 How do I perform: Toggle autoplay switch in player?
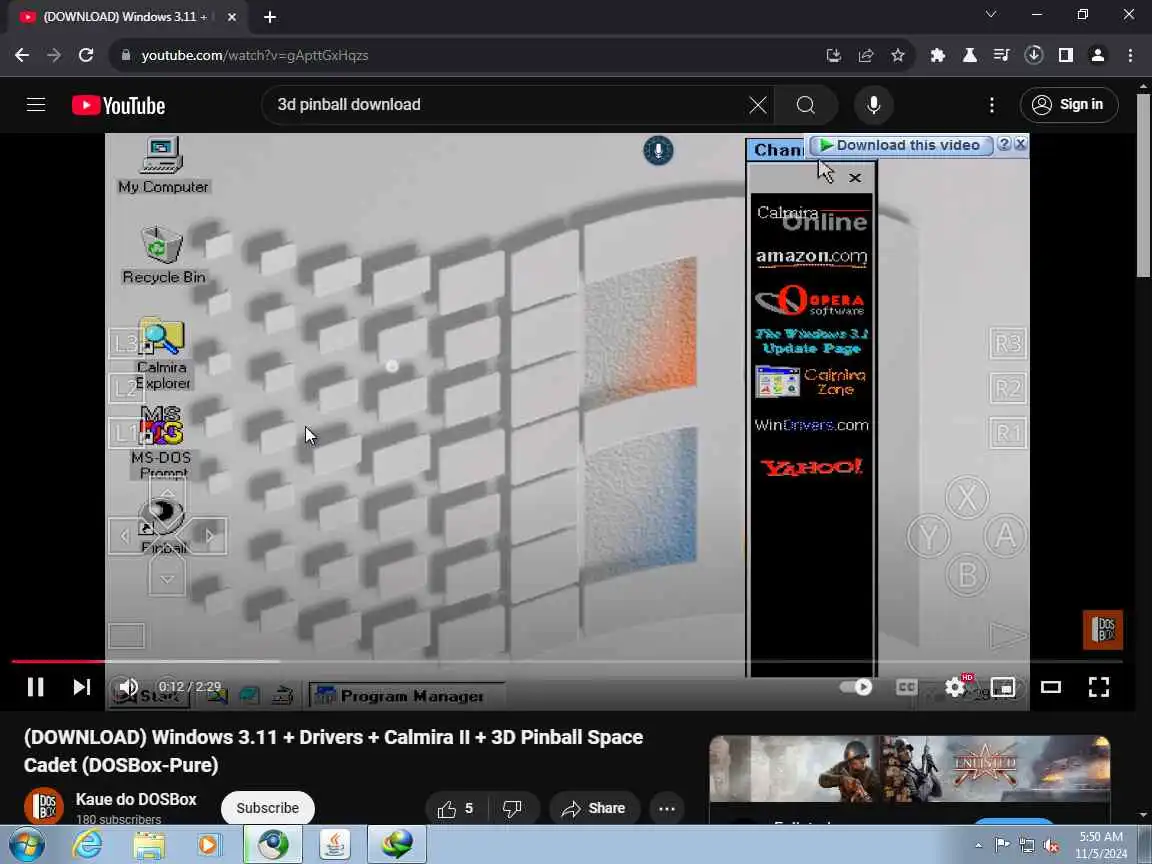(x=856, y=687)
